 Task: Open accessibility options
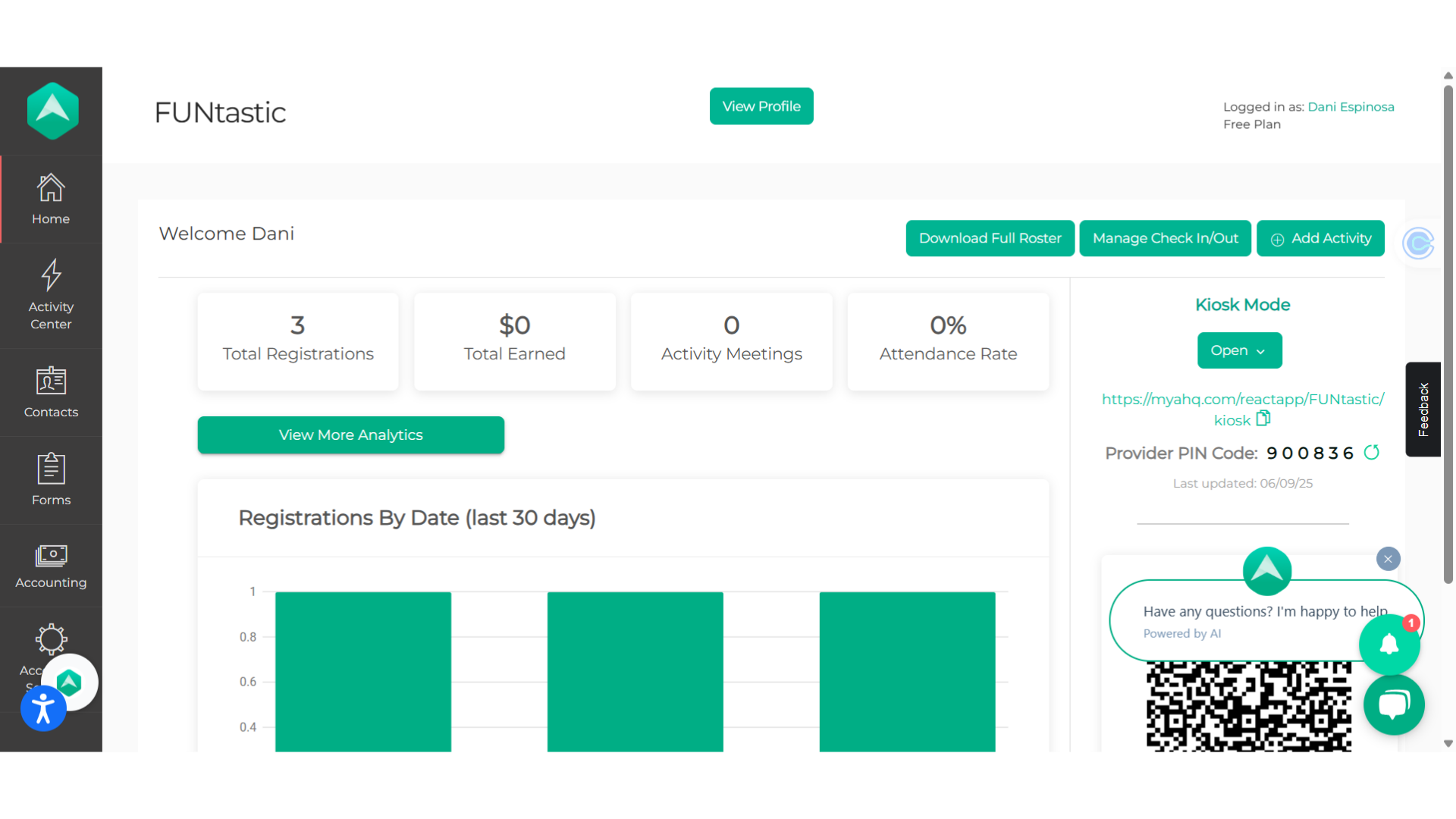(x=43, y=708)
